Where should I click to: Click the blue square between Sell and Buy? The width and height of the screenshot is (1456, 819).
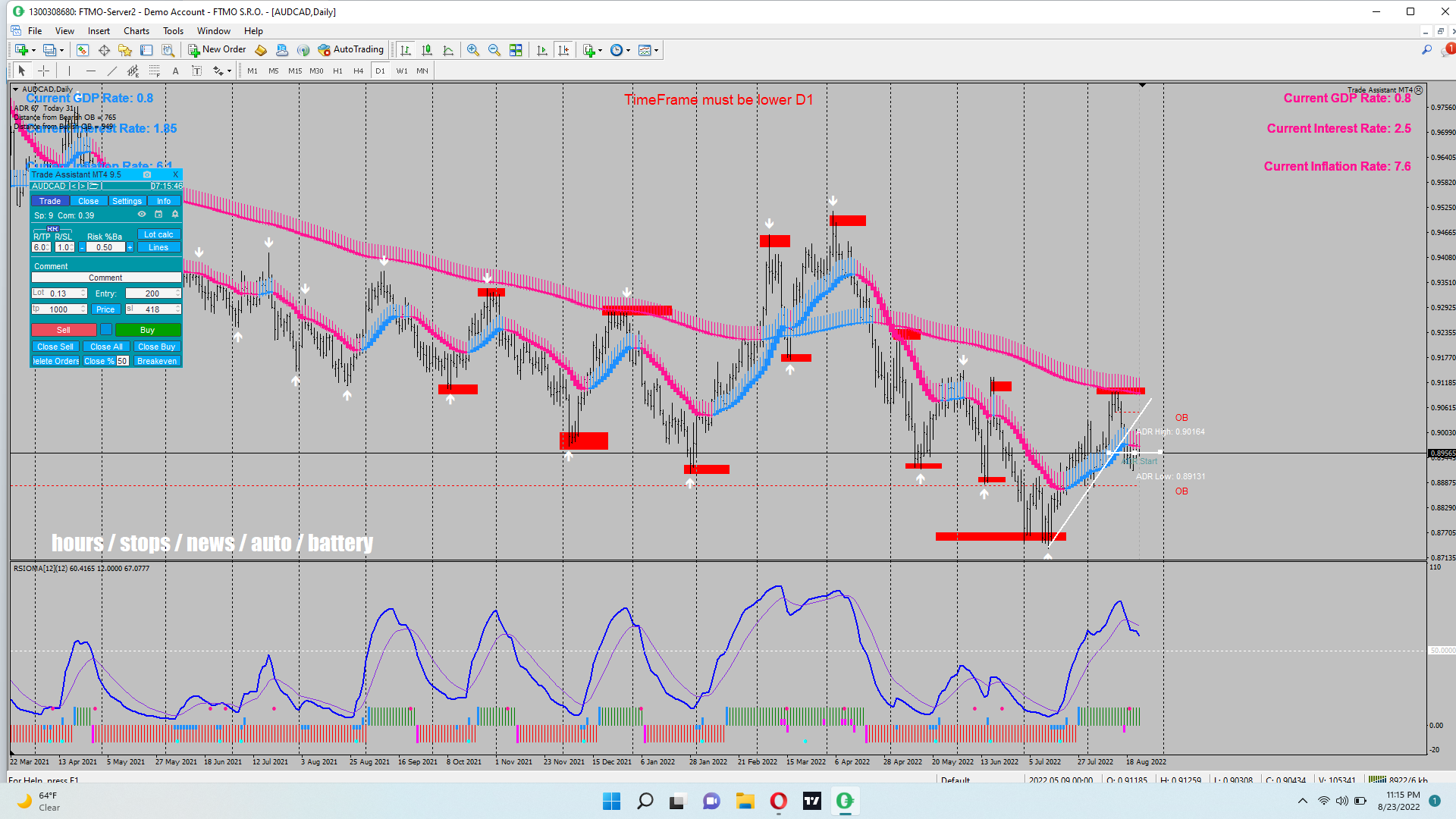(x=106, y=330)
